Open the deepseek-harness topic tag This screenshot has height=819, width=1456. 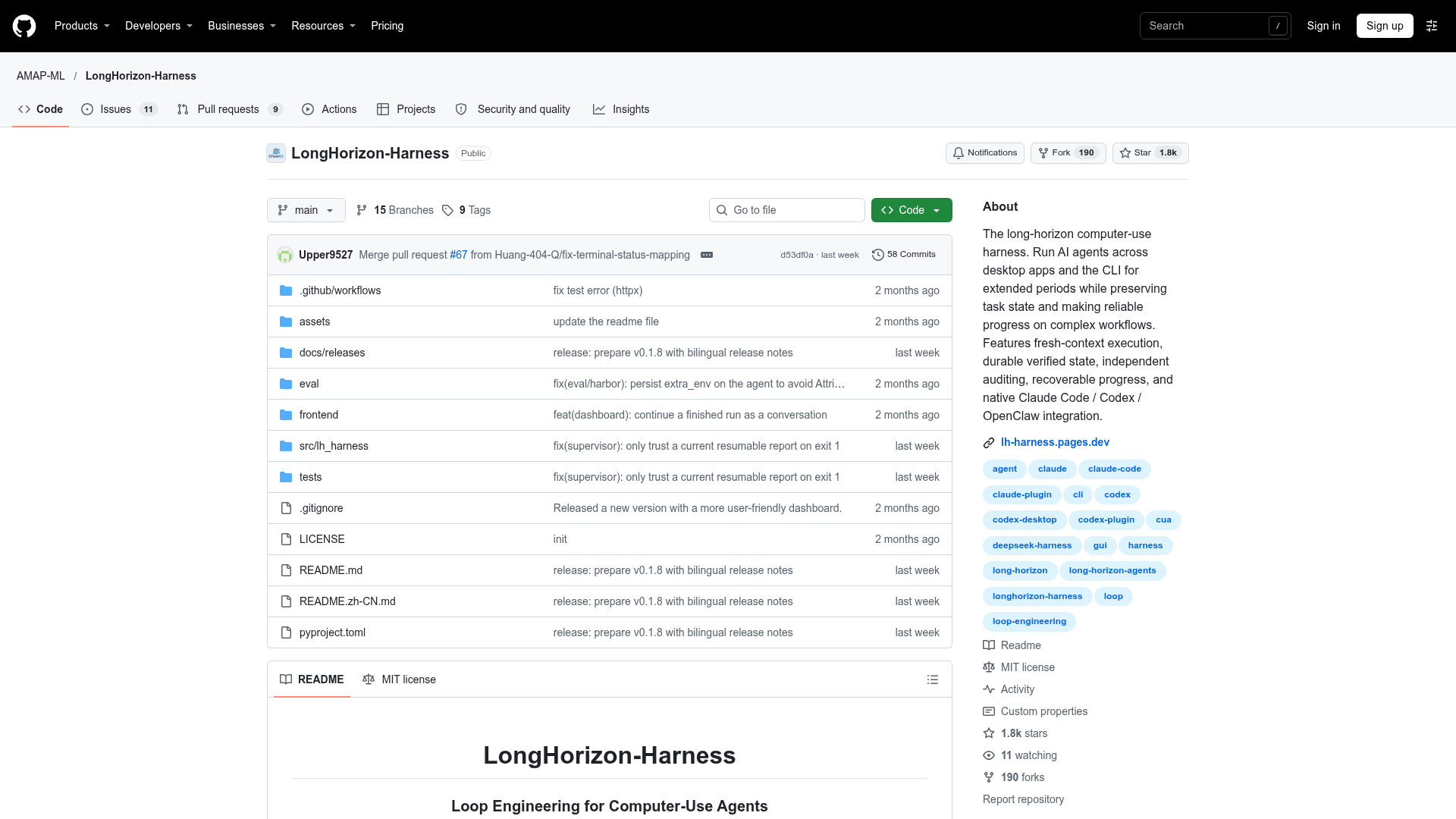point(1031,546)
